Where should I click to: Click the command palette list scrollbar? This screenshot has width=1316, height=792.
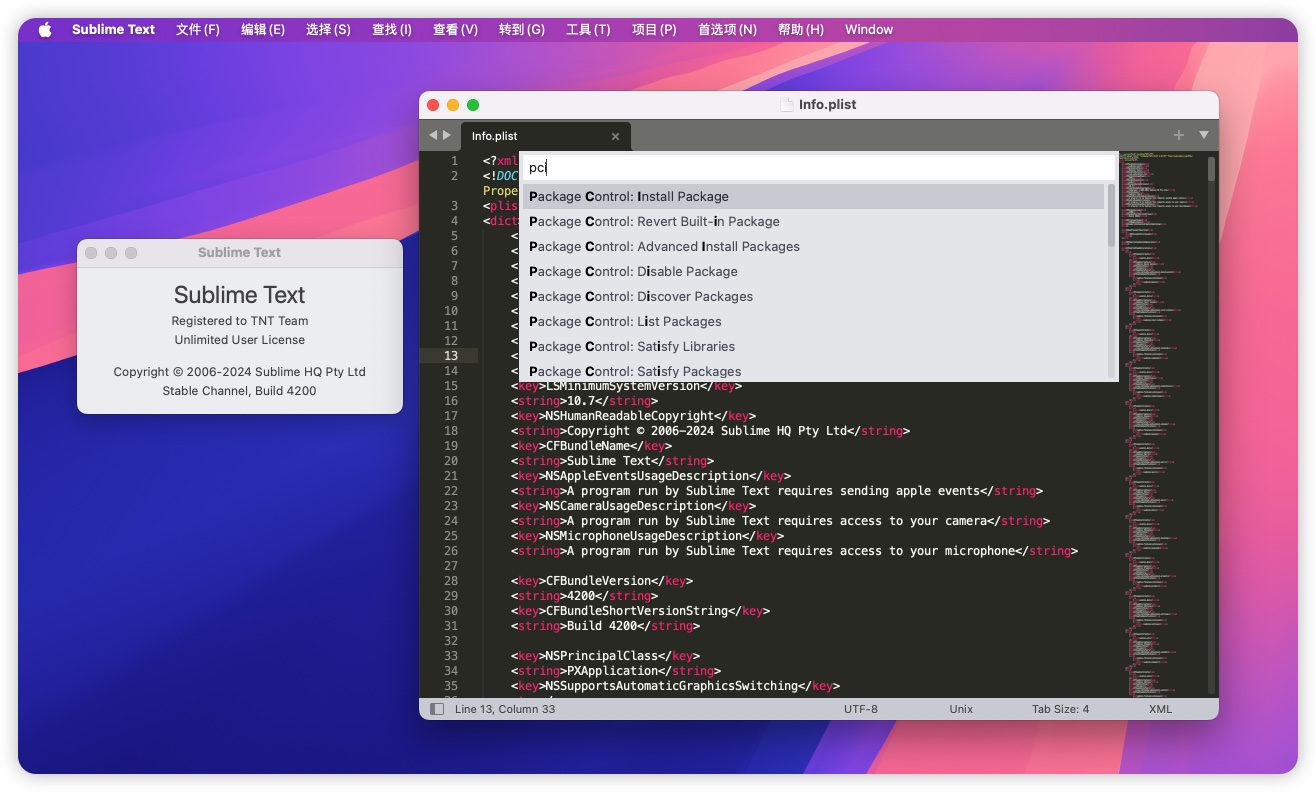pos(1111,215)
